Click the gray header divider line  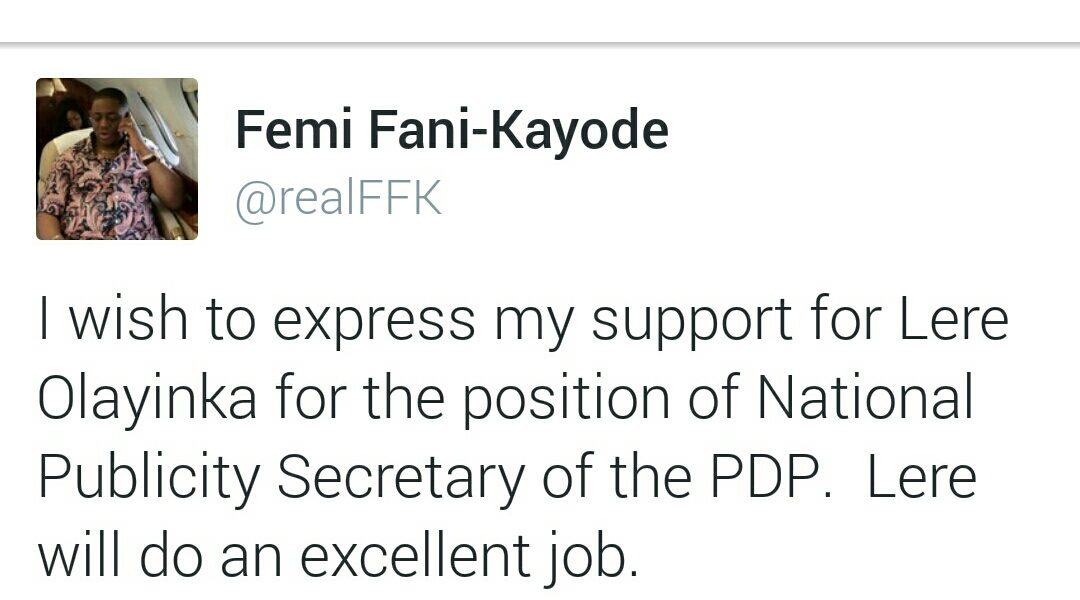[540, 45]
